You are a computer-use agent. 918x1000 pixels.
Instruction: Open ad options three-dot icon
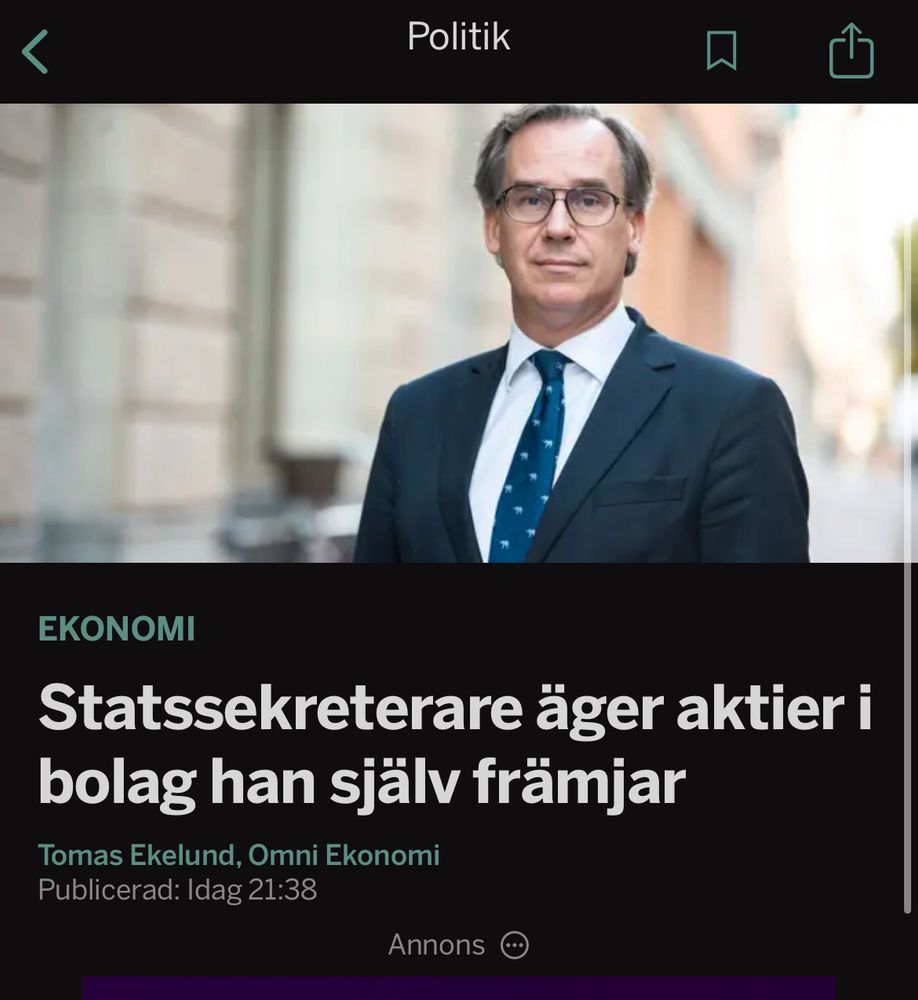(x=514, y=945)
